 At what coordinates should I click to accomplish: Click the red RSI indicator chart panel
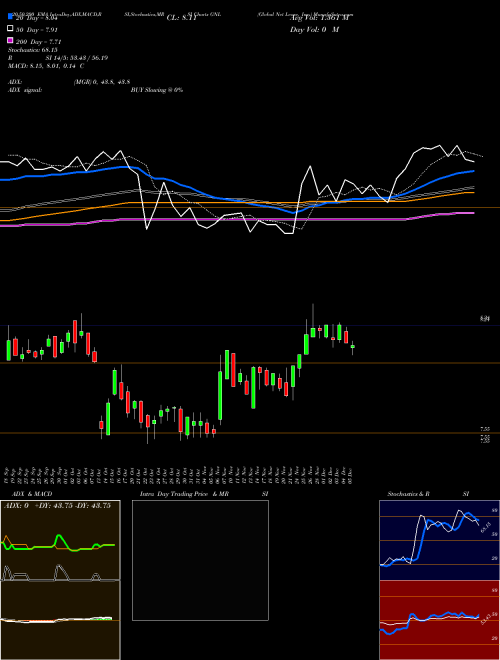point(439,620)
